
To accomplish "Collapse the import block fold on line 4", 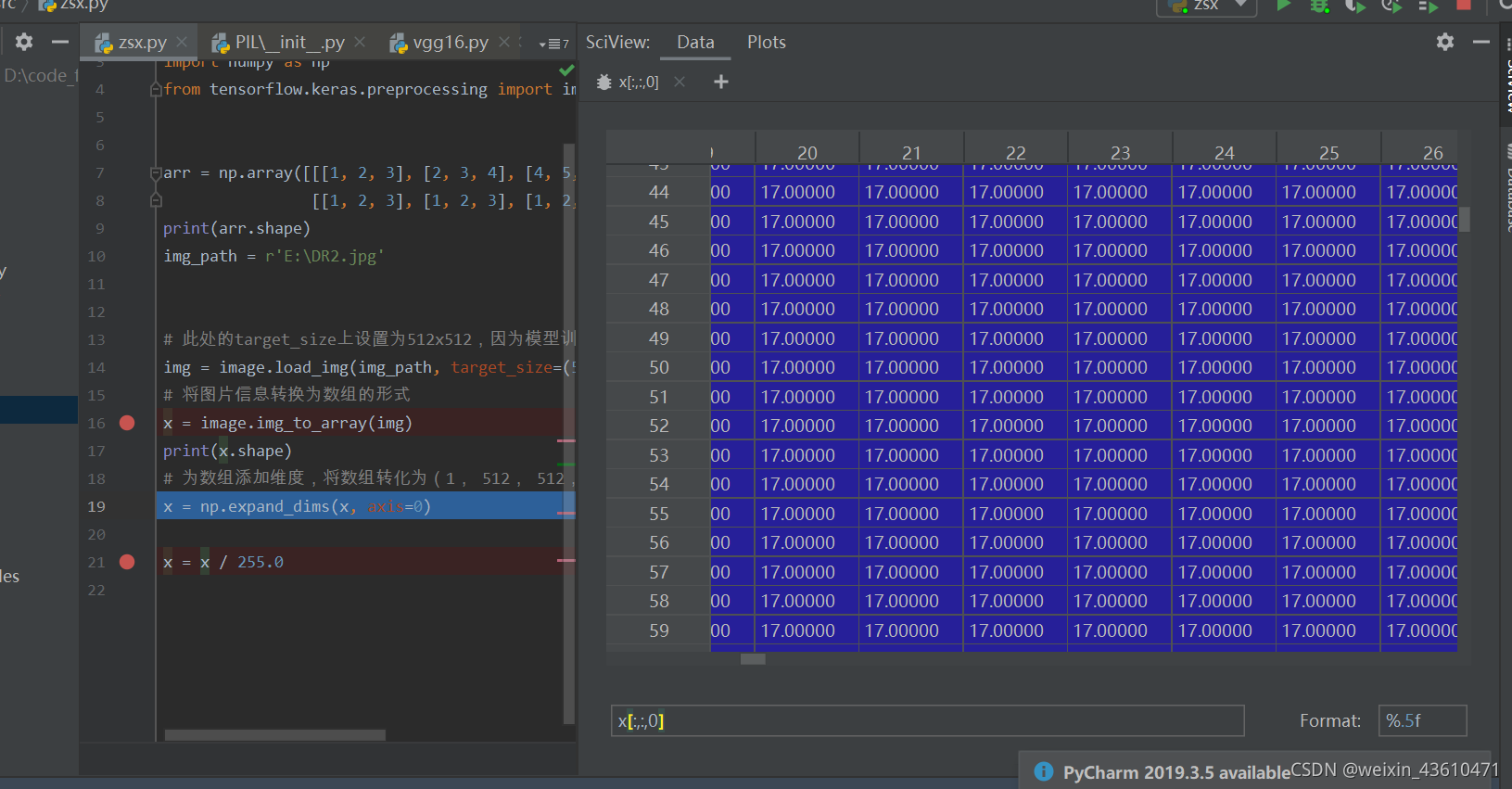I will click(156, 89).
